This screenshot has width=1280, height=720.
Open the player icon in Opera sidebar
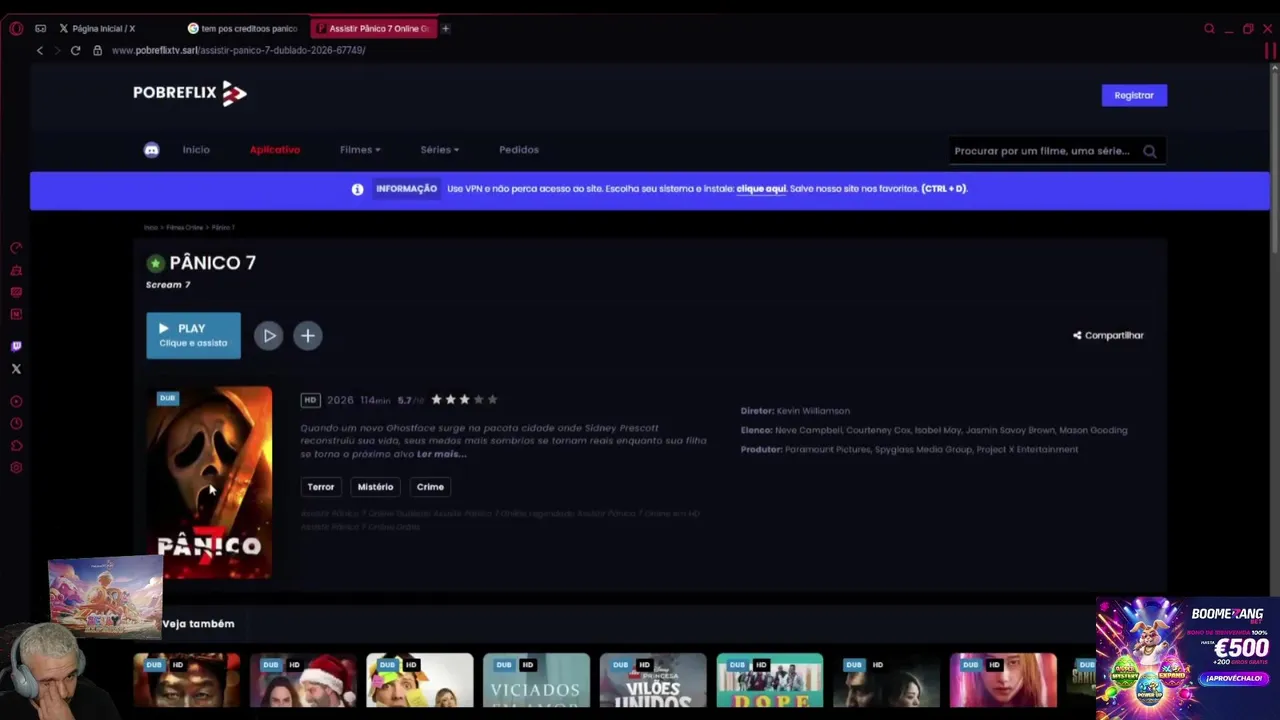16,401
